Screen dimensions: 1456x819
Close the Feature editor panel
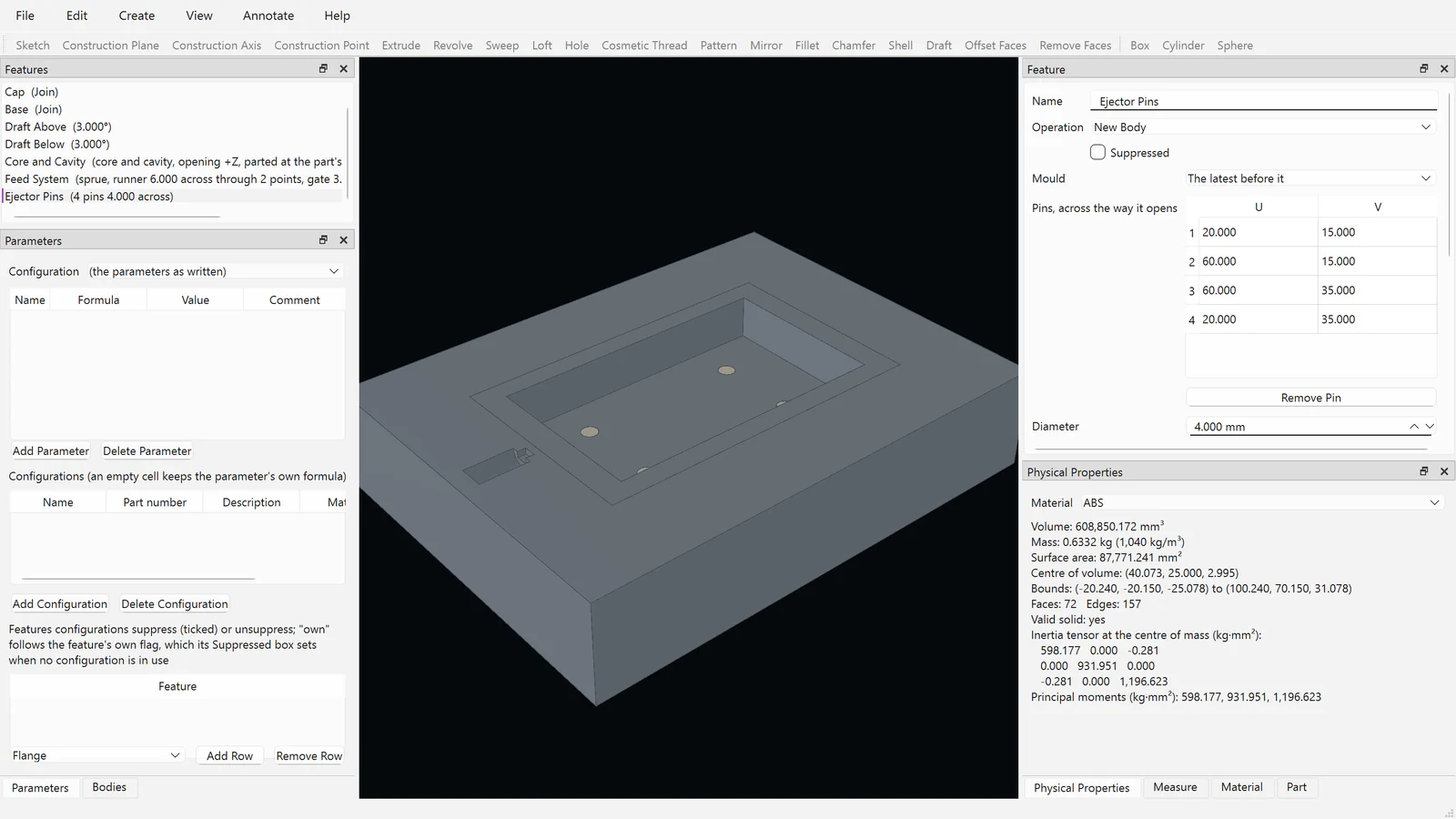tap(1444, 68)
